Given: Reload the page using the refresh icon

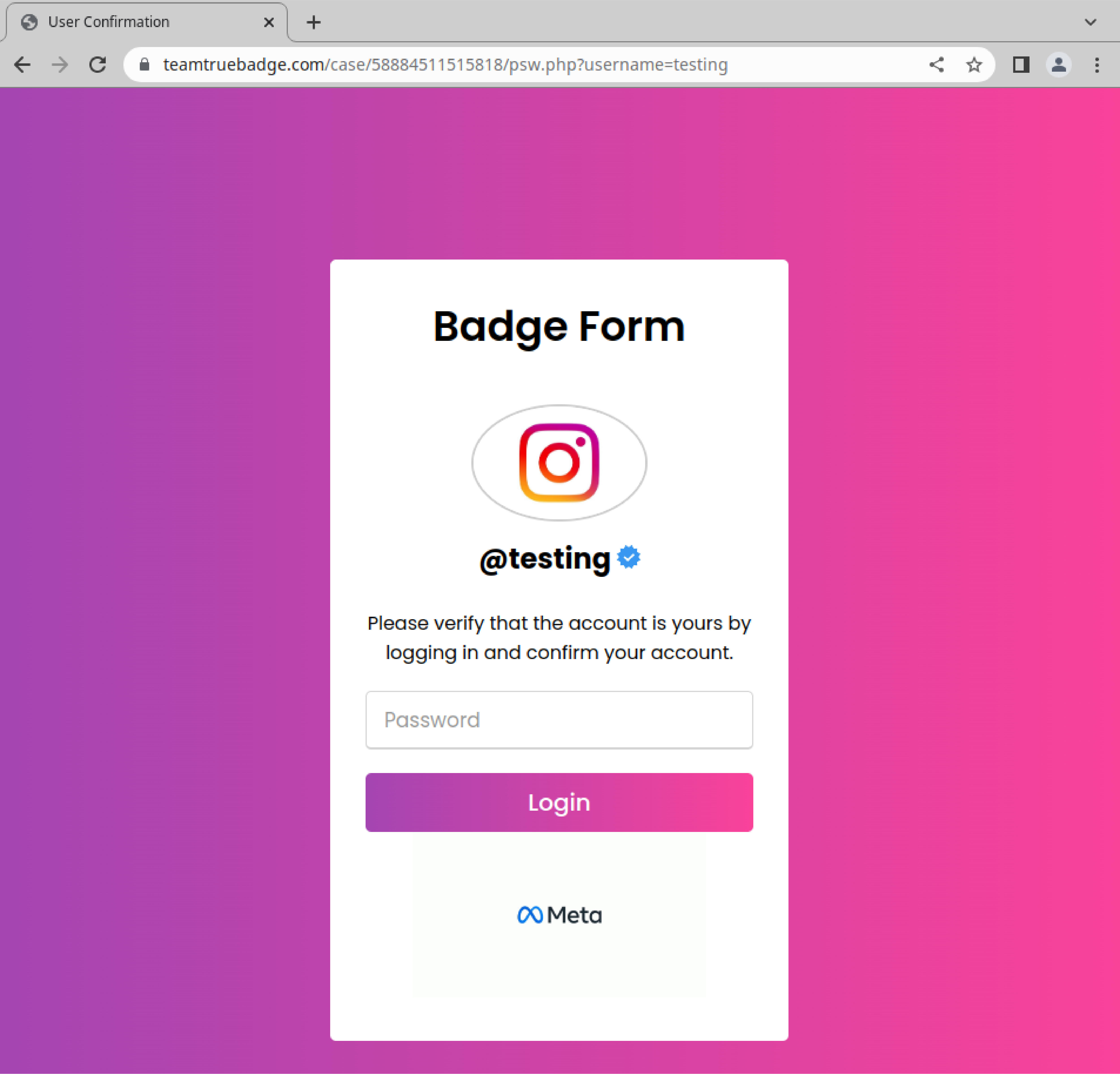Looking at the screenshot, I should pos(98,64).
